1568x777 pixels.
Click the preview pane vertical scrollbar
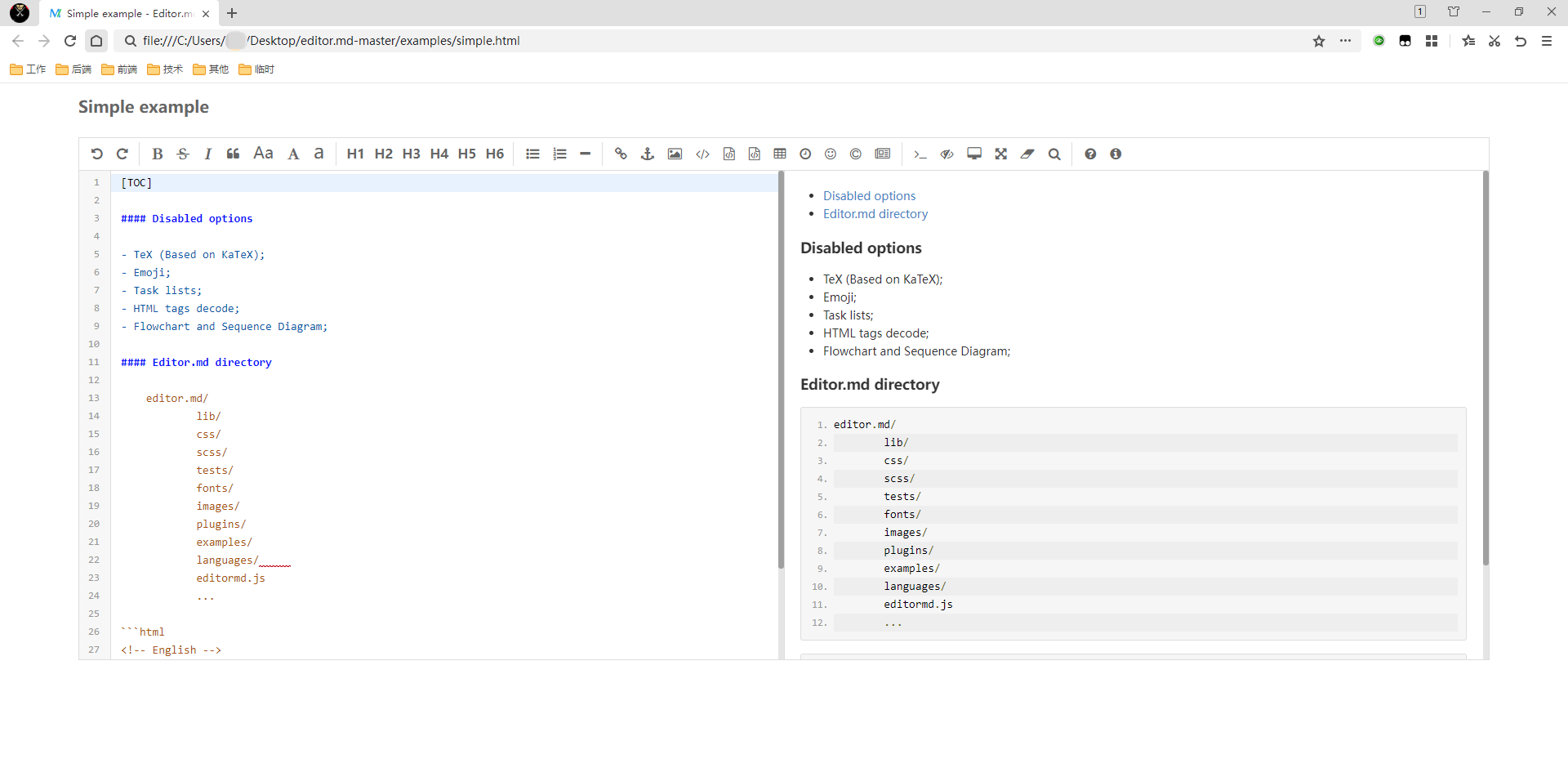(x=1486, y=368)
